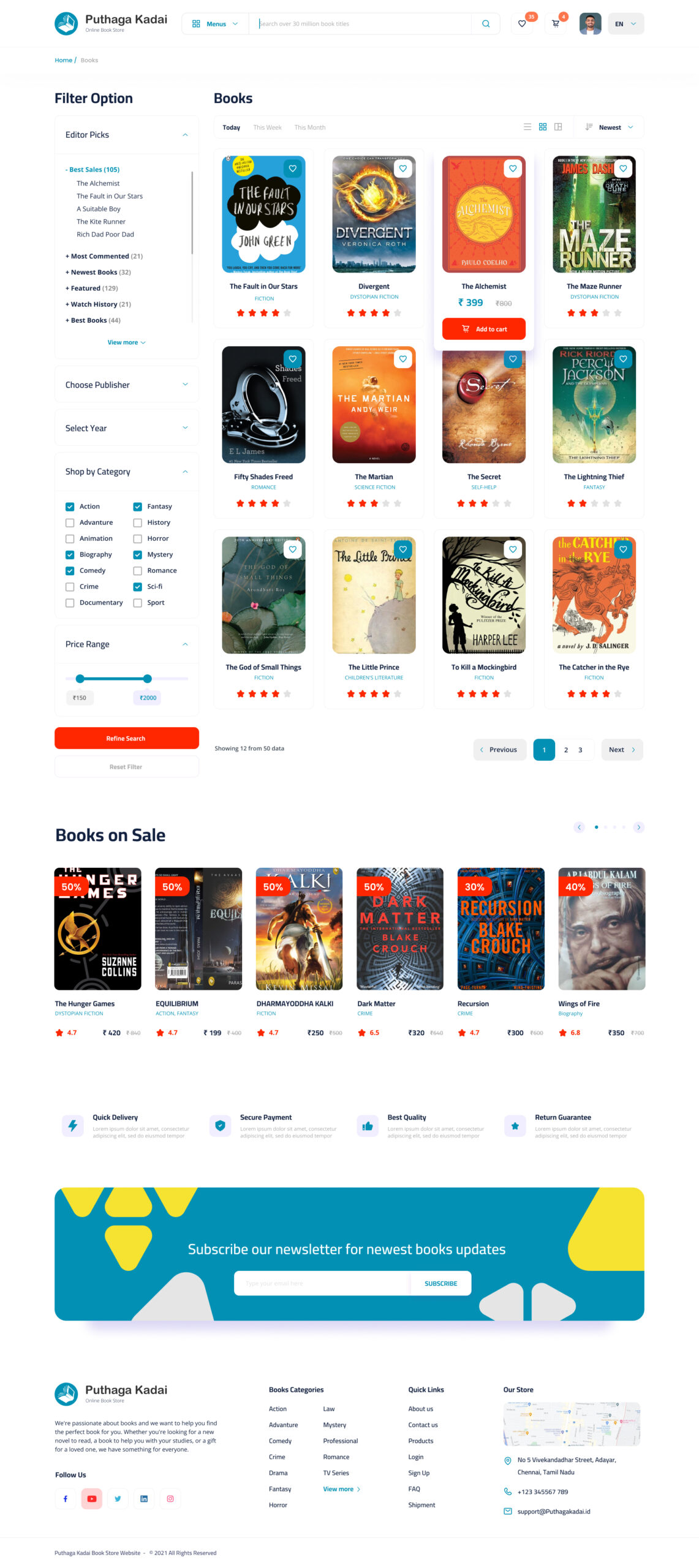Go to next Books on Sale slide arrow
The image size is (699, 1568).
click(638, 826)
